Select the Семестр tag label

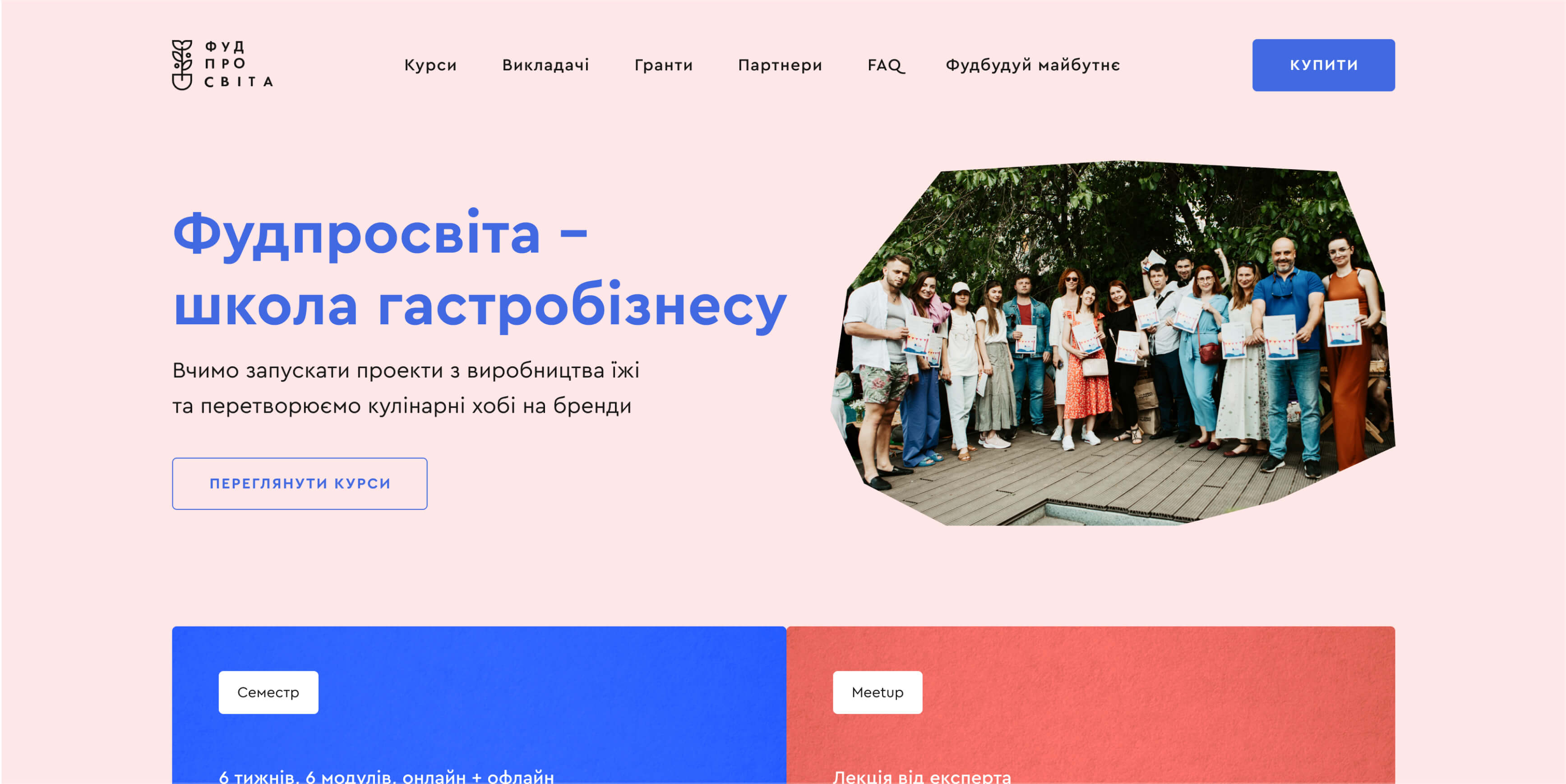point(268,692)
